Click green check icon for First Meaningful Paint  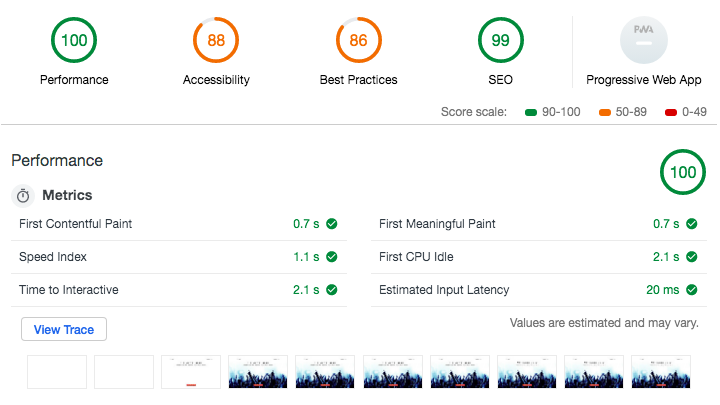[x=692, y=224]
